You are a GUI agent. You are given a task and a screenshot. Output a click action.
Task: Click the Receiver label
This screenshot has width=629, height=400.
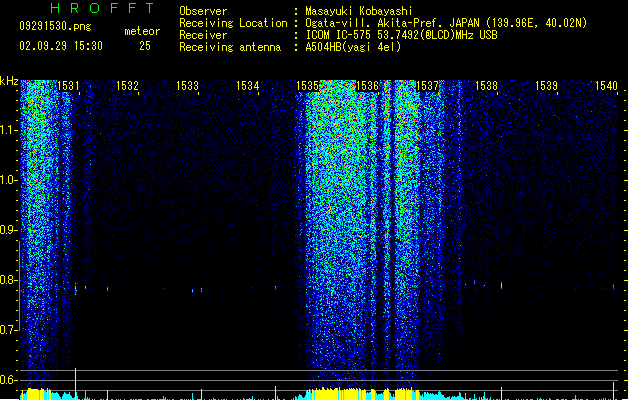[203, 35]
